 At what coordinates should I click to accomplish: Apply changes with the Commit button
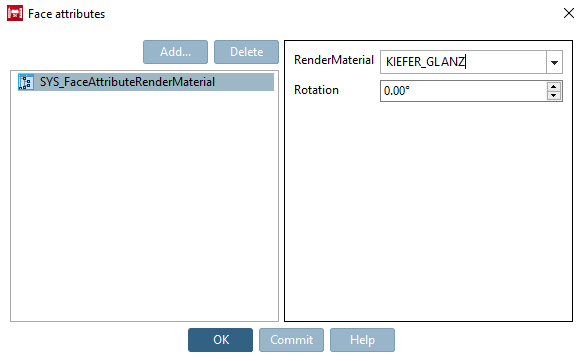point(291,340)
